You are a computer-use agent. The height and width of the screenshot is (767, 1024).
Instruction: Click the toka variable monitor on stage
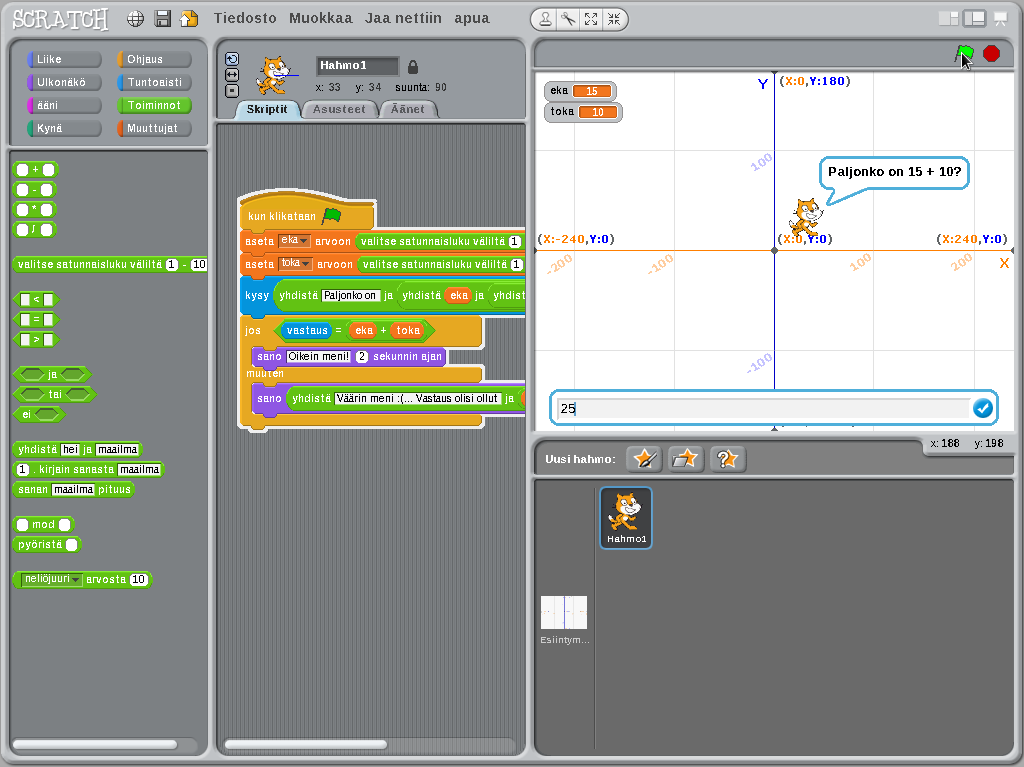click(x=583, y=112)
